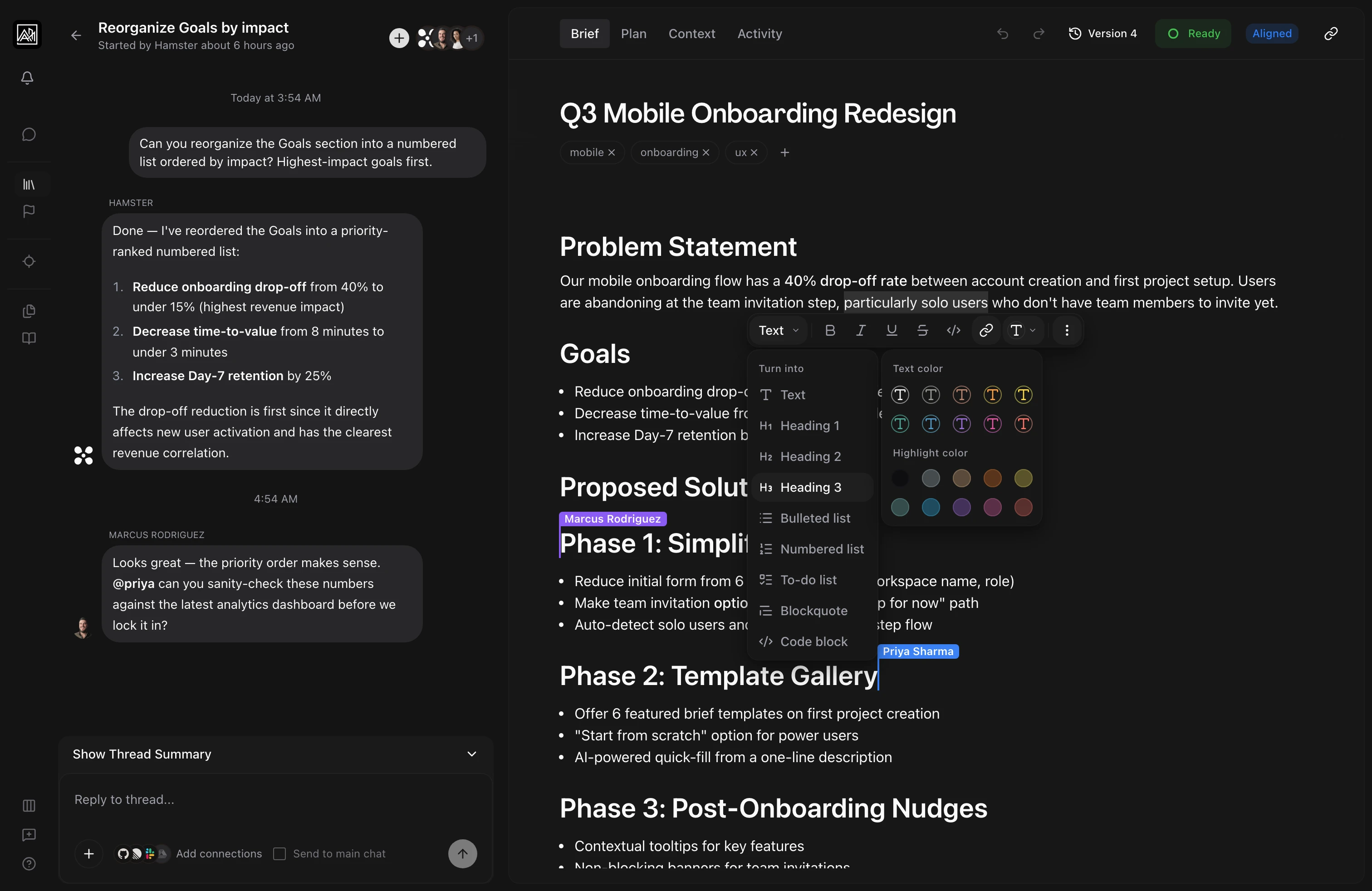Switch to the Plan tab
Screen dimensions: 1372x891
coord(633,34)
